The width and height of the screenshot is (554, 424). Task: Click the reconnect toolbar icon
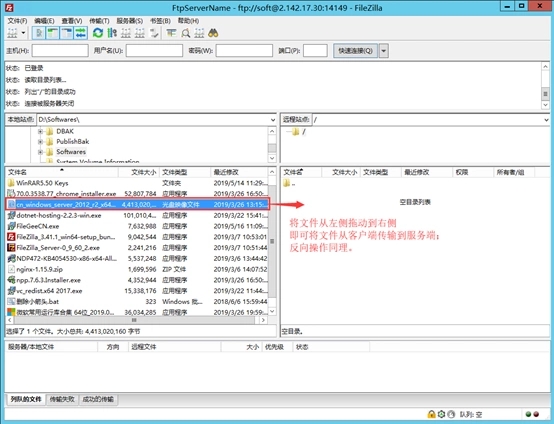[x=154, y=33]
